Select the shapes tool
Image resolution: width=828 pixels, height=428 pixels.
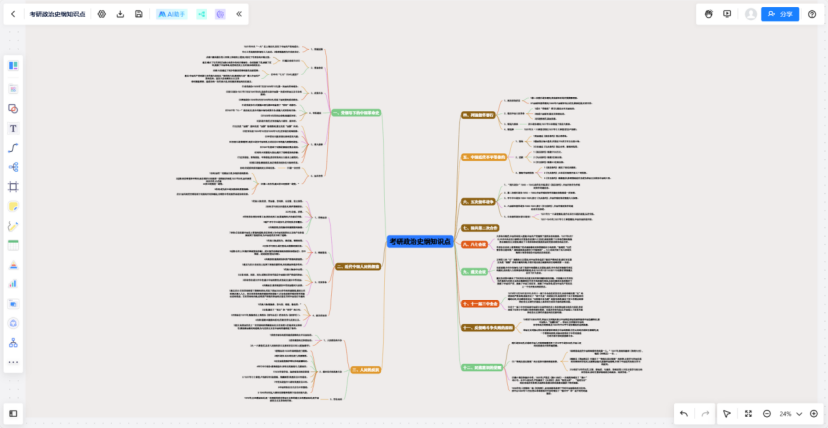coord(13,109)
